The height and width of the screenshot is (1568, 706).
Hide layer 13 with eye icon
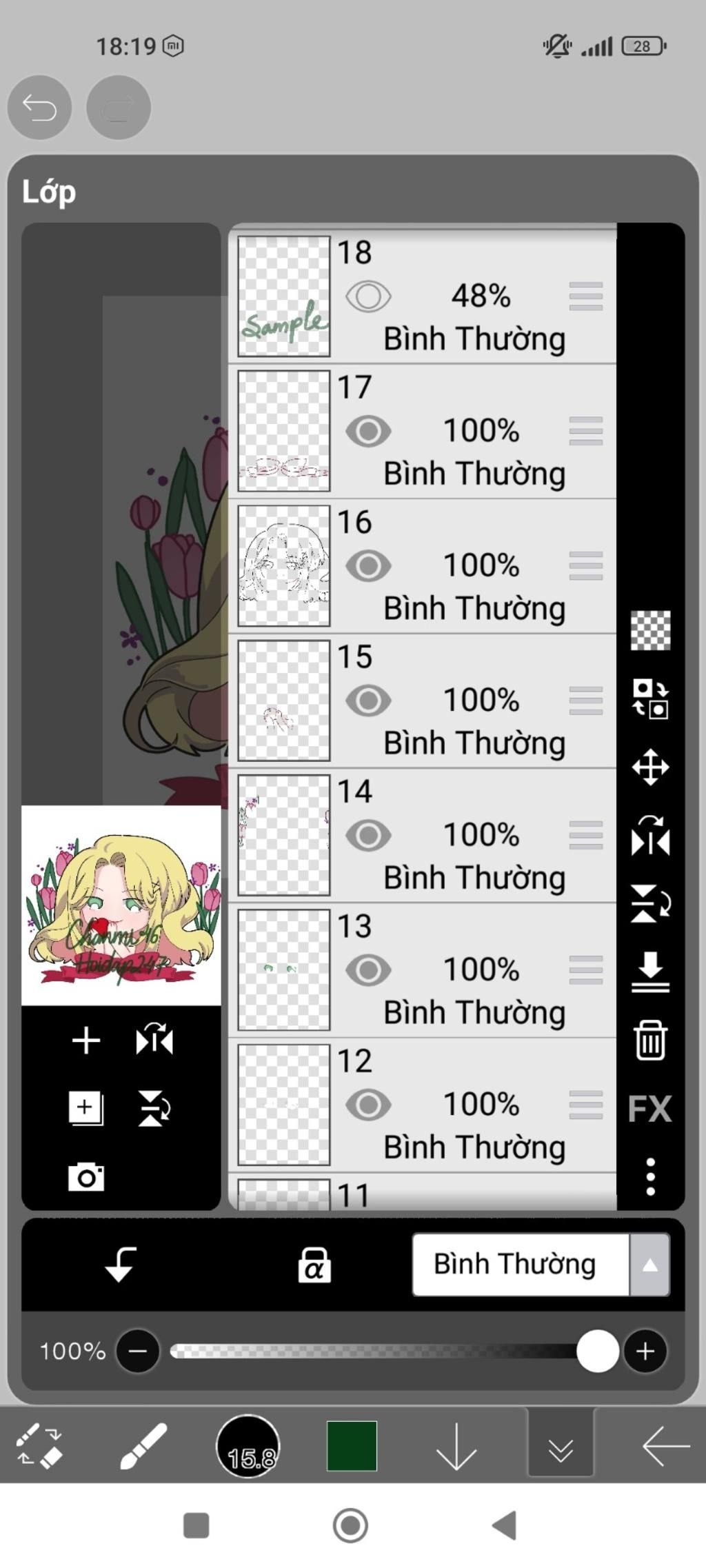tap(368, 970)
